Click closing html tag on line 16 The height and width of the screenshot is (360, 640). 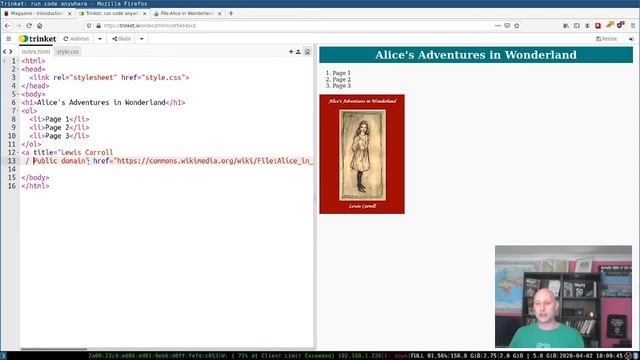[35, 186]
